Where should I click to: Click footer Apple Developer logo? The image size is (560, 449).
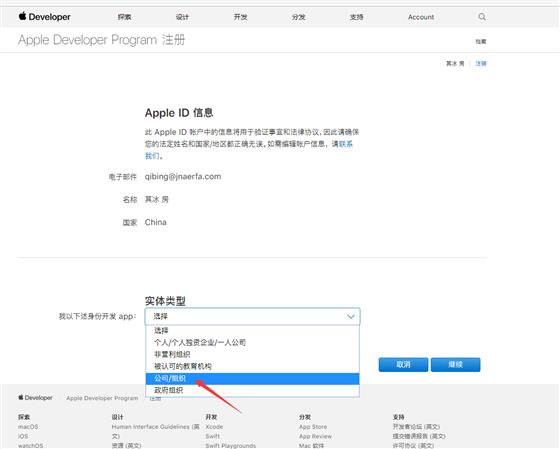tap(35, 398)
